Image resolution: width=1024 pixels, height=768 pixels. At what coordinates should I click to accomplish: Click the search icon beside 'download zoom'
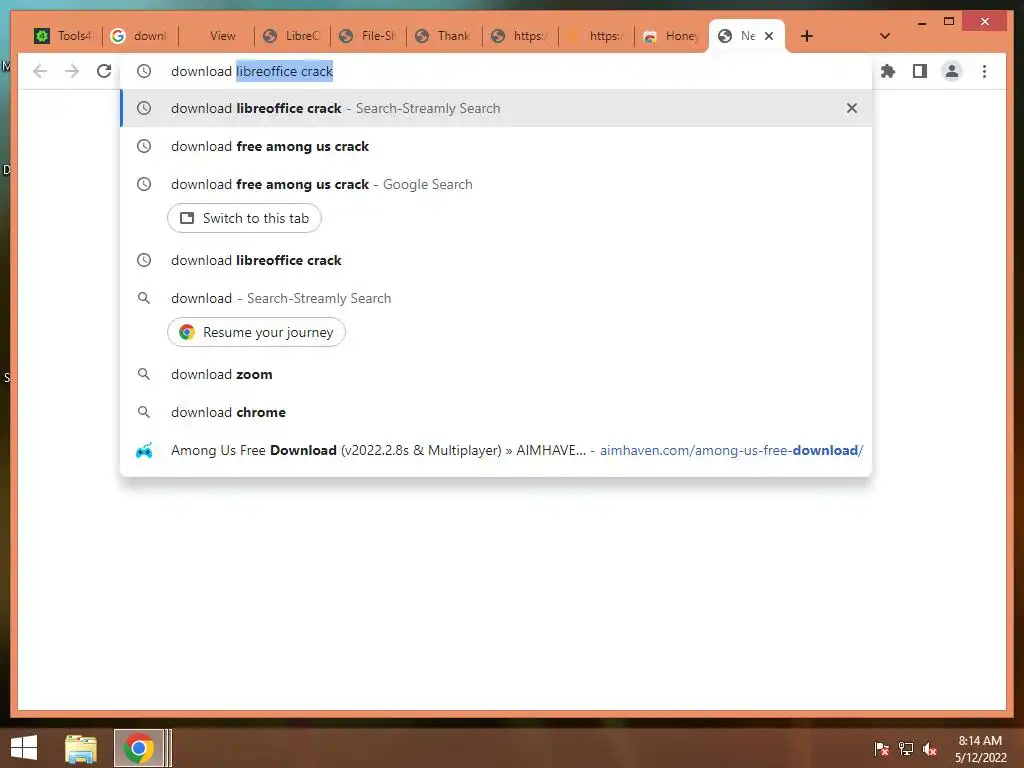[144, 374]
